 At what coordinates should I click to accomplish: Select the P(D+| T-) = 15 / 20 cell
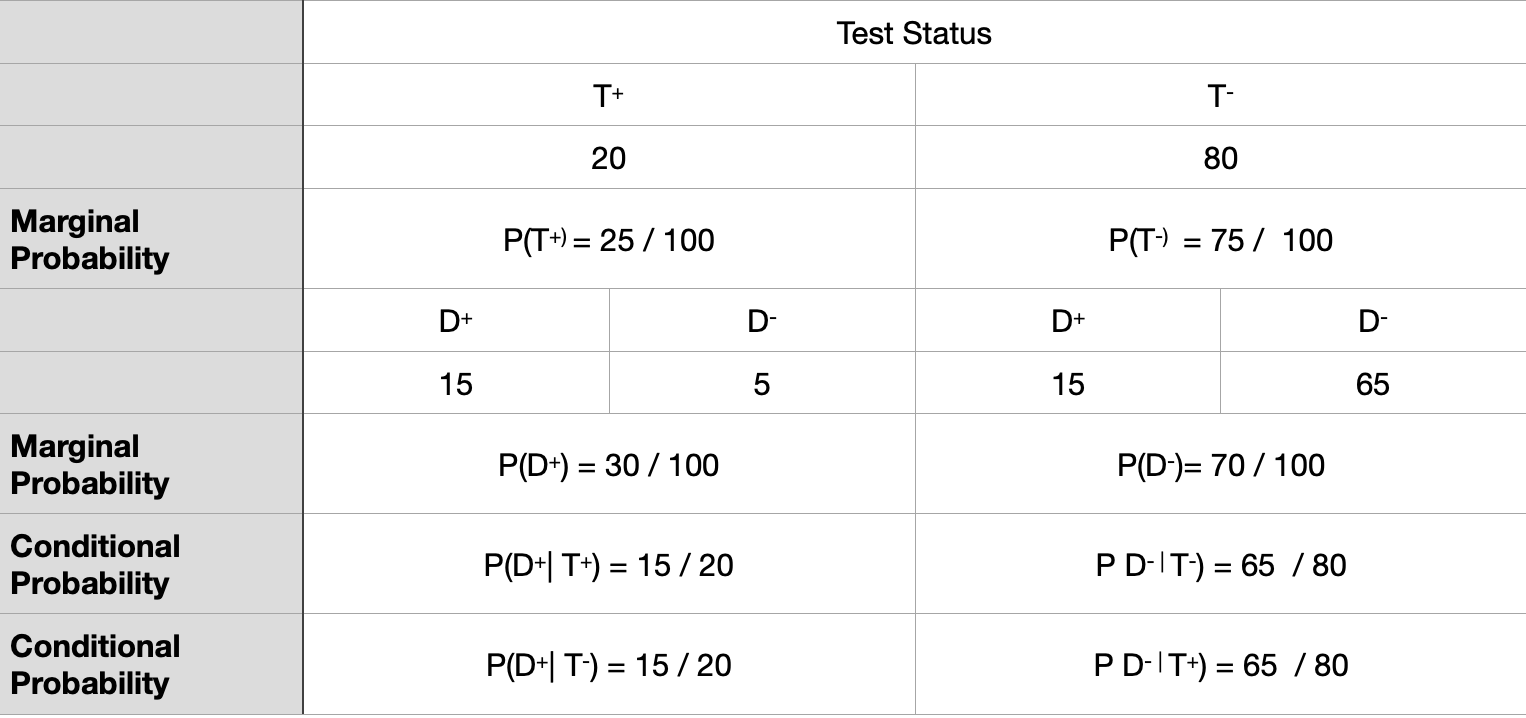(608, 665)
